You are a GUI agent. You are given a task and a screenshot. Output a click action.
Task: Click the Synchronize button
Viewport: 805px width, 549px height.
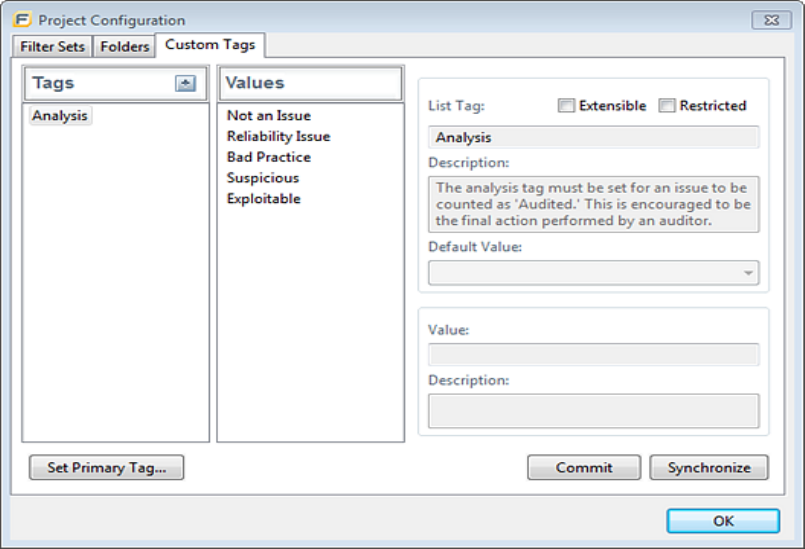pyautogui.click(x=709, y=467)
